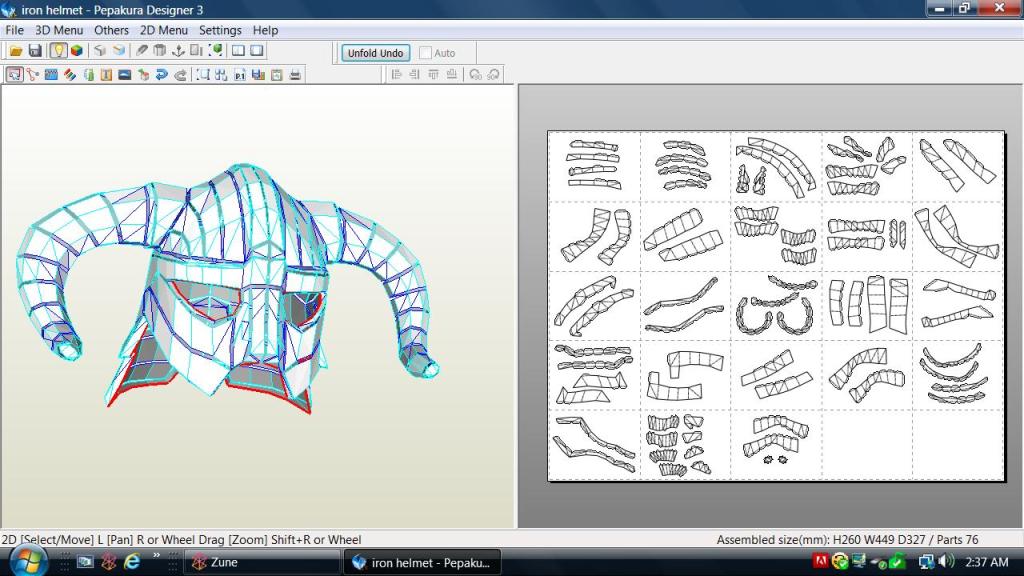Click the Windows Start orb
The width and height of the screenshot is (1024, 576).
tap(27, 561)
